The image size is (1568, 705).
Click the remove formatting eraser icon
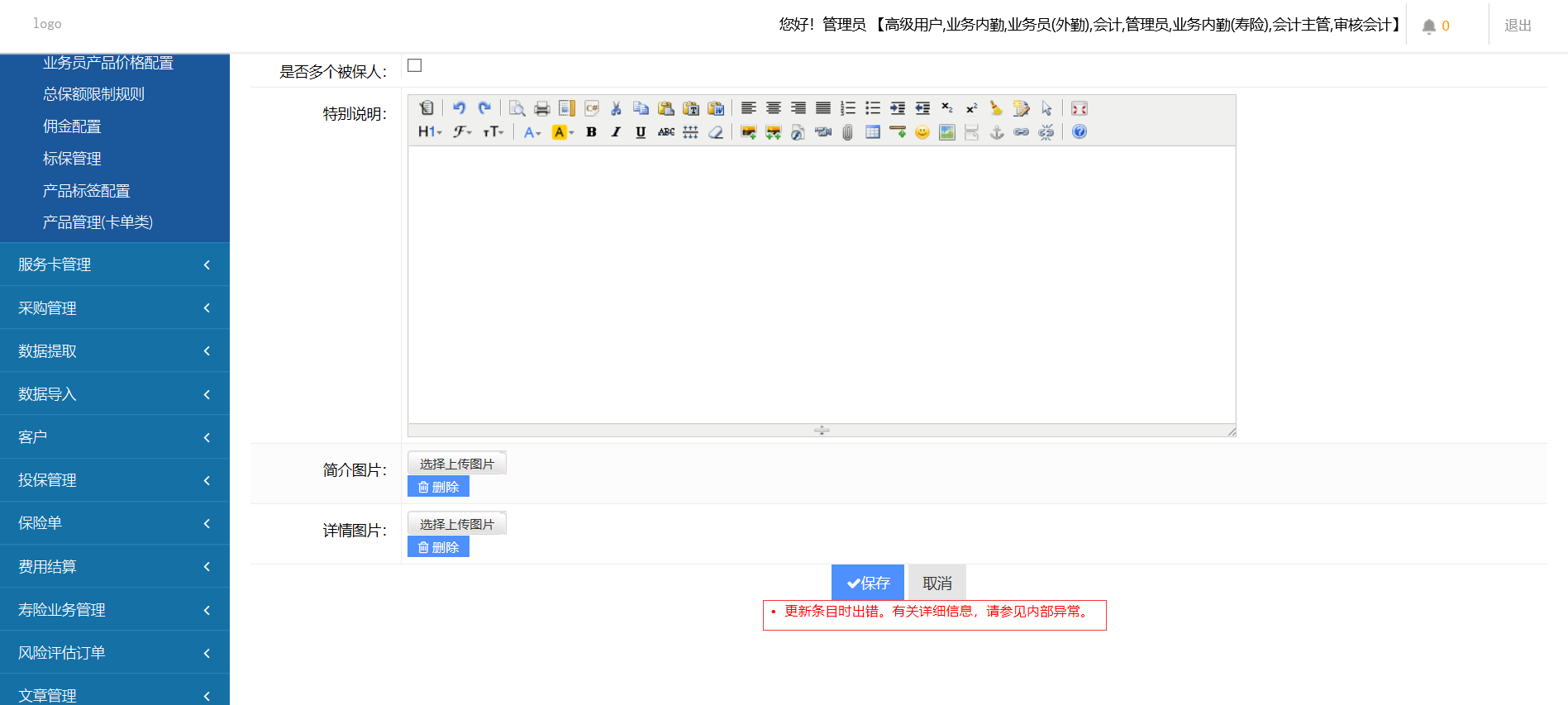pyautogui.click(x=716, y=132)
